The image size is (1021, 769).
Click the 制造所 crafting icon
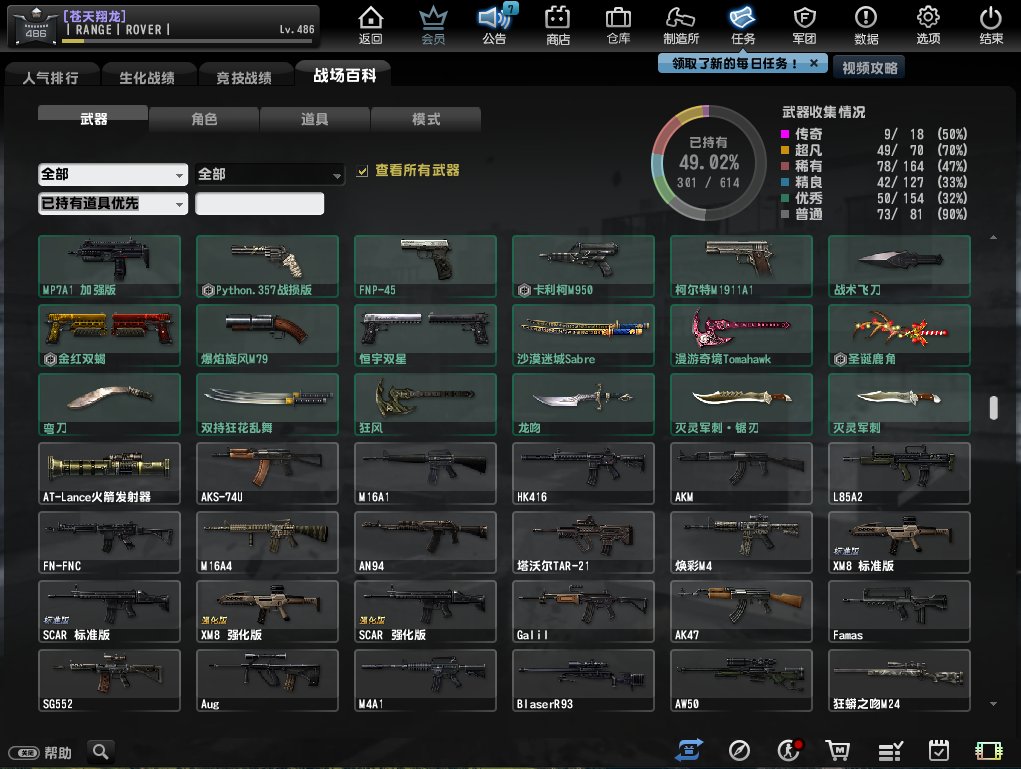[680, 25]
